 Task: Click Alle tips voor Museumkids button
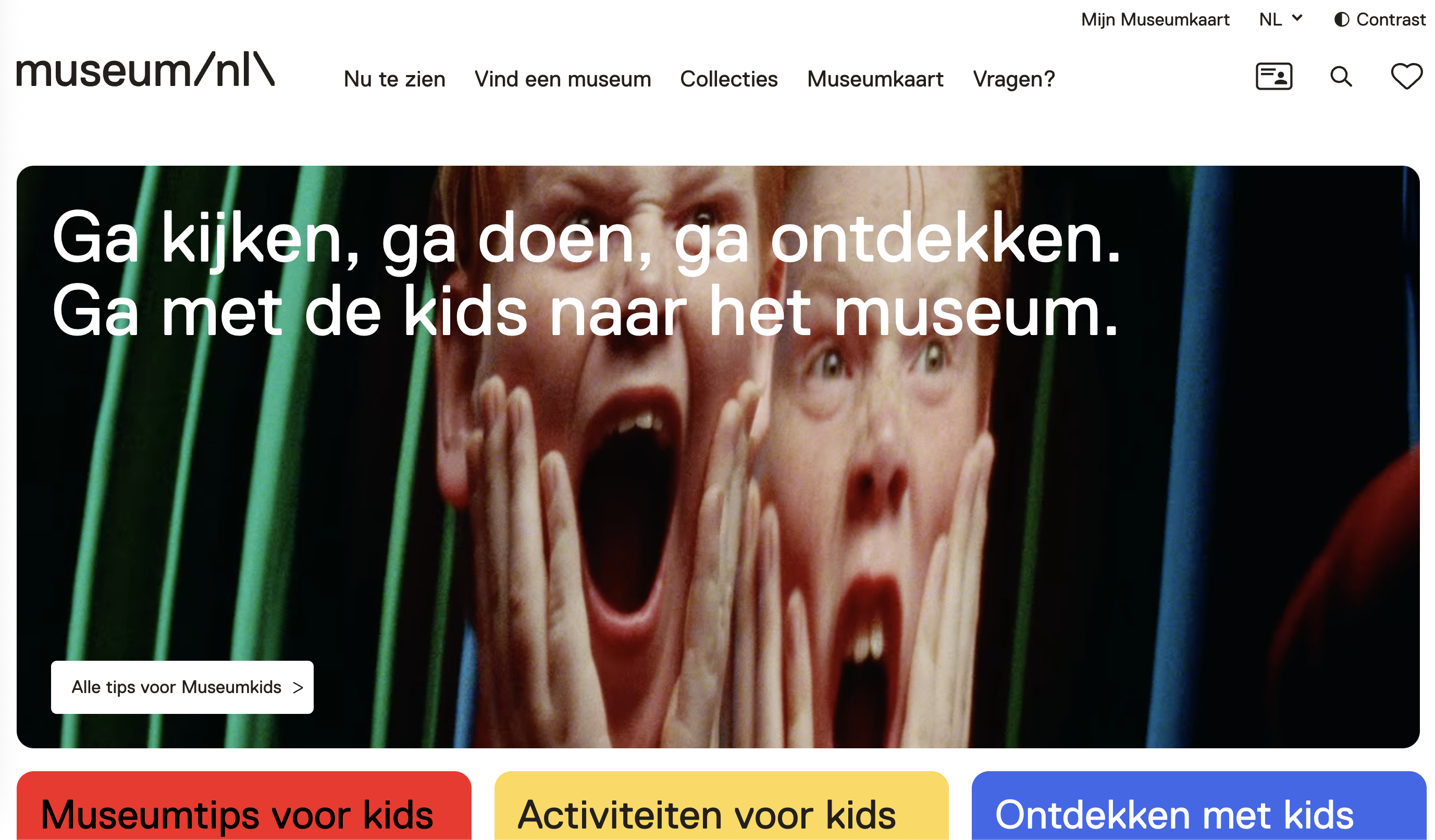tap(182, 687)
